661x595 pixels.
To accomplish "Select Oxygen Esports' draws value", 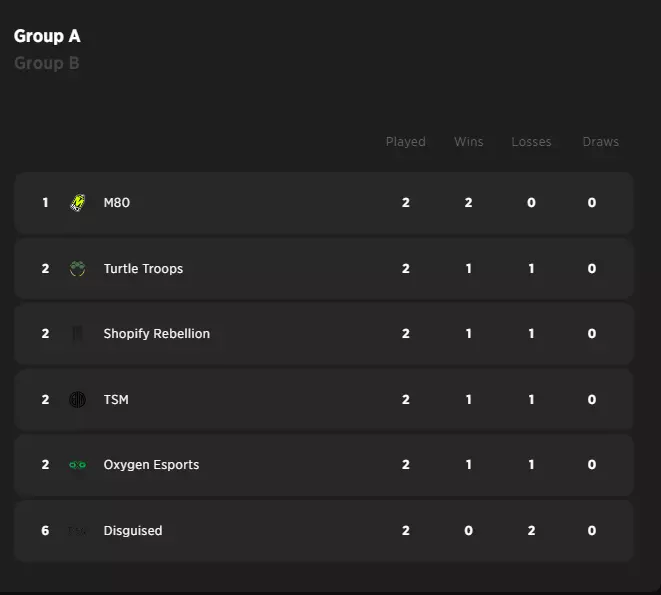I will coord(592,465).
